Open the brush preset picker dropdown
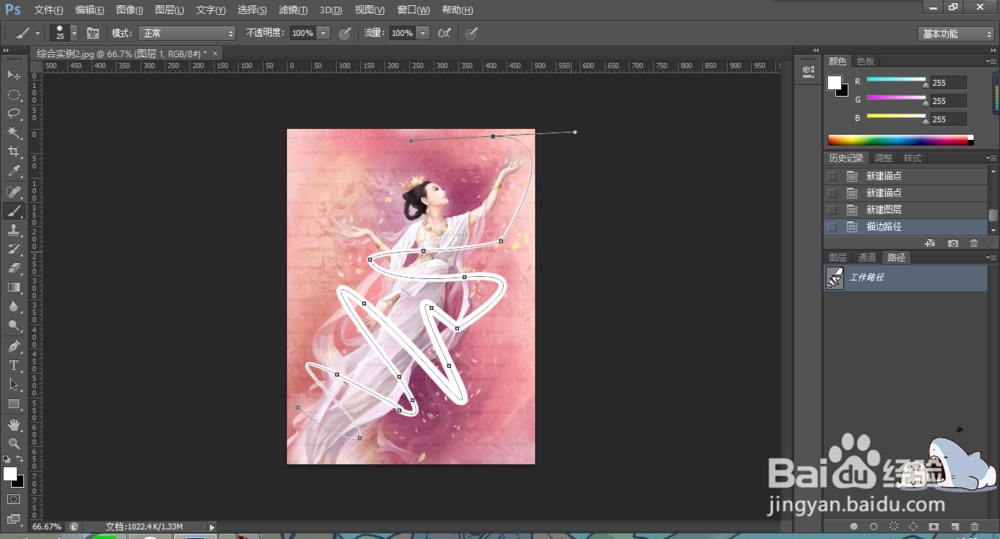The image size is (1000, 539). point(74,33)
